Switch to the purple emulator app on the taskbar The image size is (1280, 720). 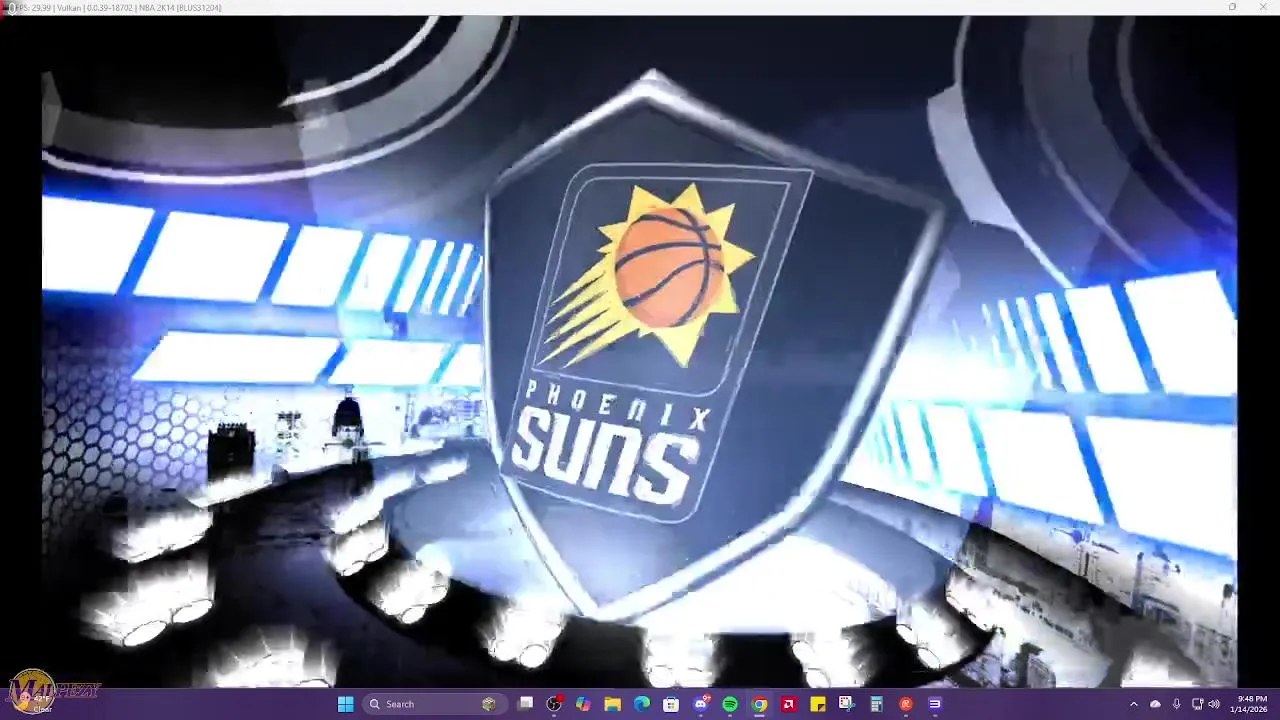coord(935,704)
